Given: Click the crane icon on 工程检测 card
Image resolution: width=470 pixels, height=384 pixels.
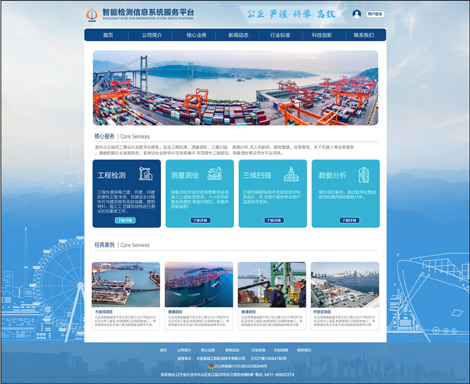Looking at the screenshot, I should pyautogui.click(x=145, y=174).
